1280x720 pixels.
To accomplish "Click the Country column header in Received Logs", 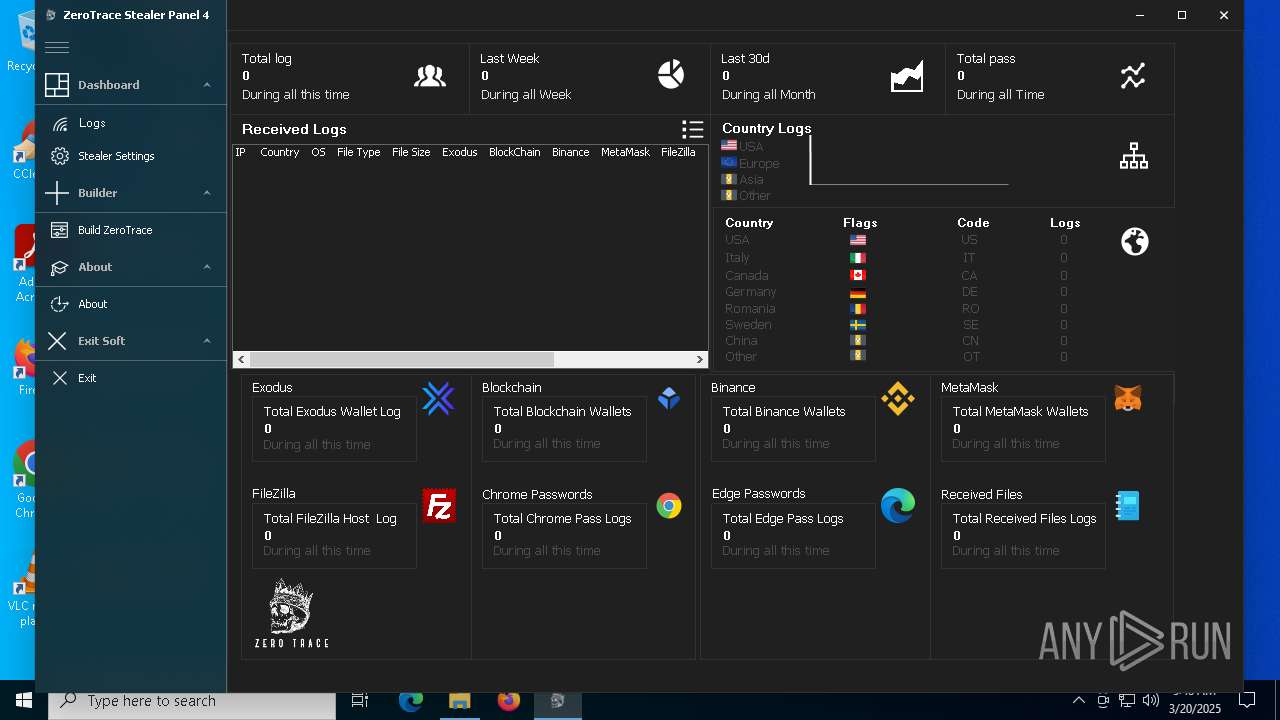I will [280, 153].
